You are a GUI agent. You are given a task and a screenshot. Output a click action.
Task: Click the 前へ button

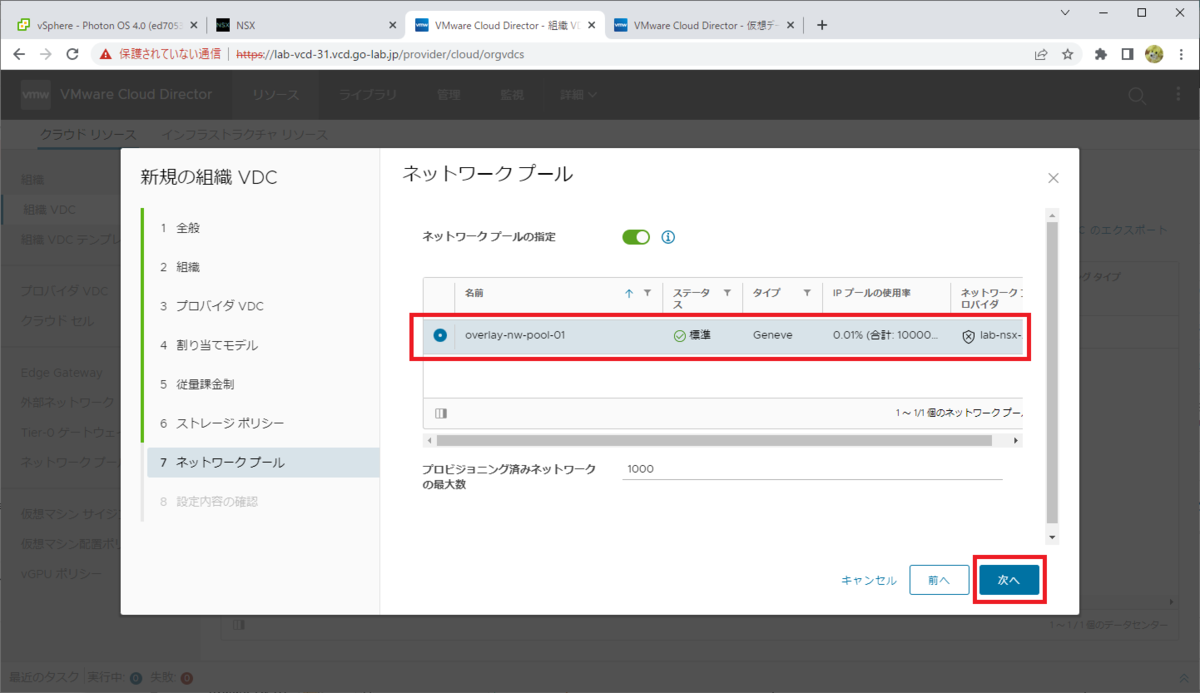[939, 580]
